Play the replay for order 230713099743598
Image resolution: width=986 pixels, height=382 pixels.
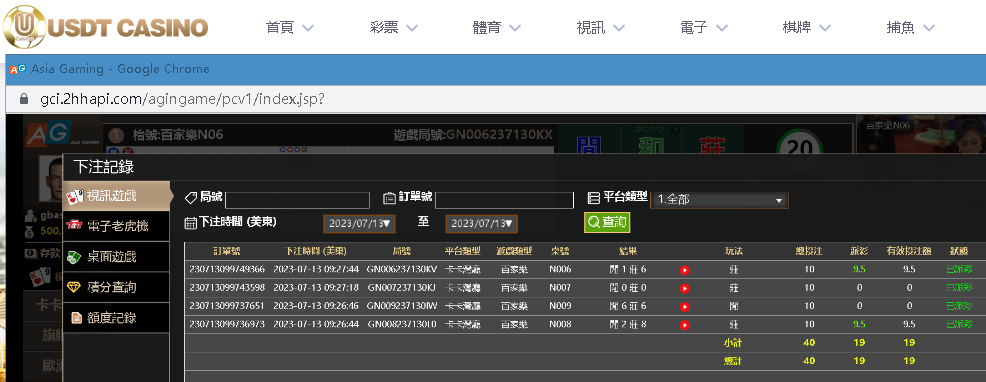(685, 288)
